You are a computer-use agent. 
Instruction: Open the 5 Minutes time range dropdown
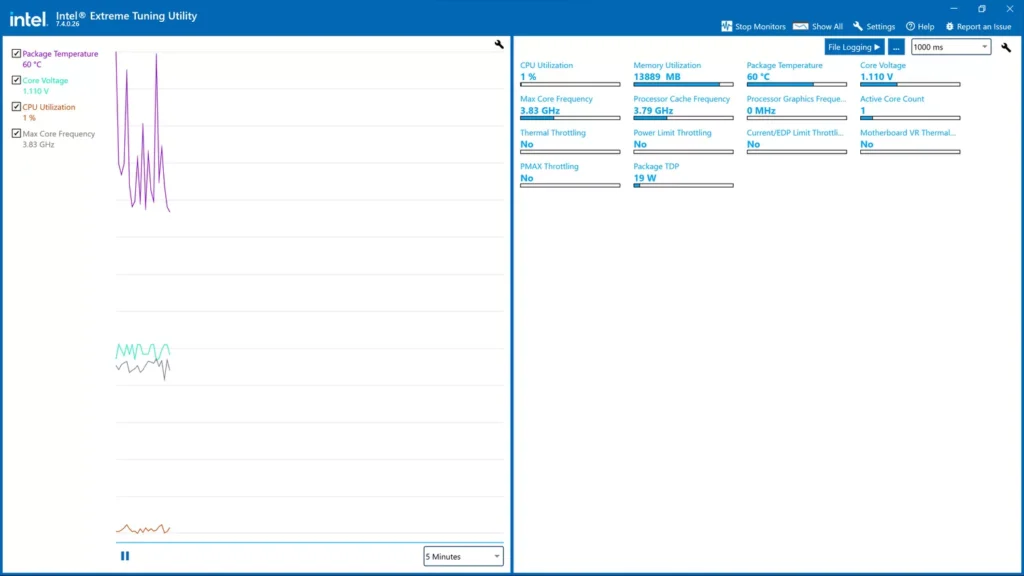(x=463, y=556)
